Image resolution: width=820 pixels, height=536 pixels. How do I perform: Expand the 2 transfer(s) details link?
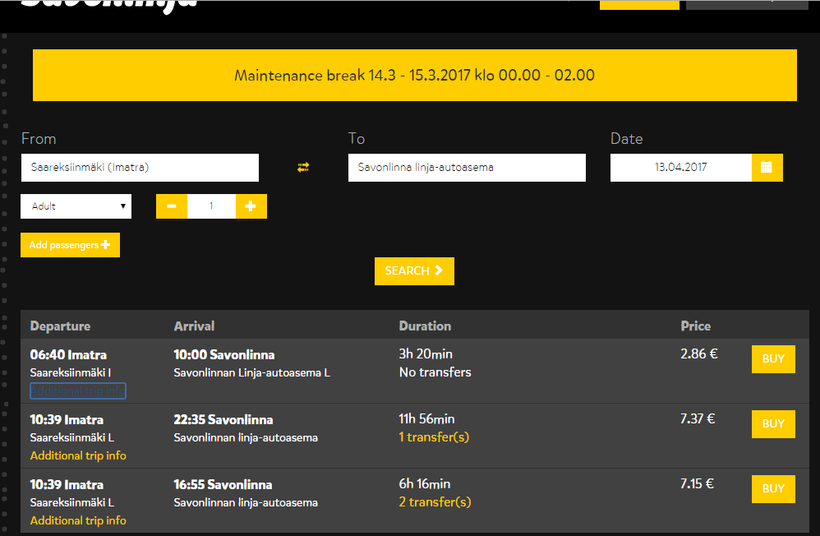(x=434, y=502)
